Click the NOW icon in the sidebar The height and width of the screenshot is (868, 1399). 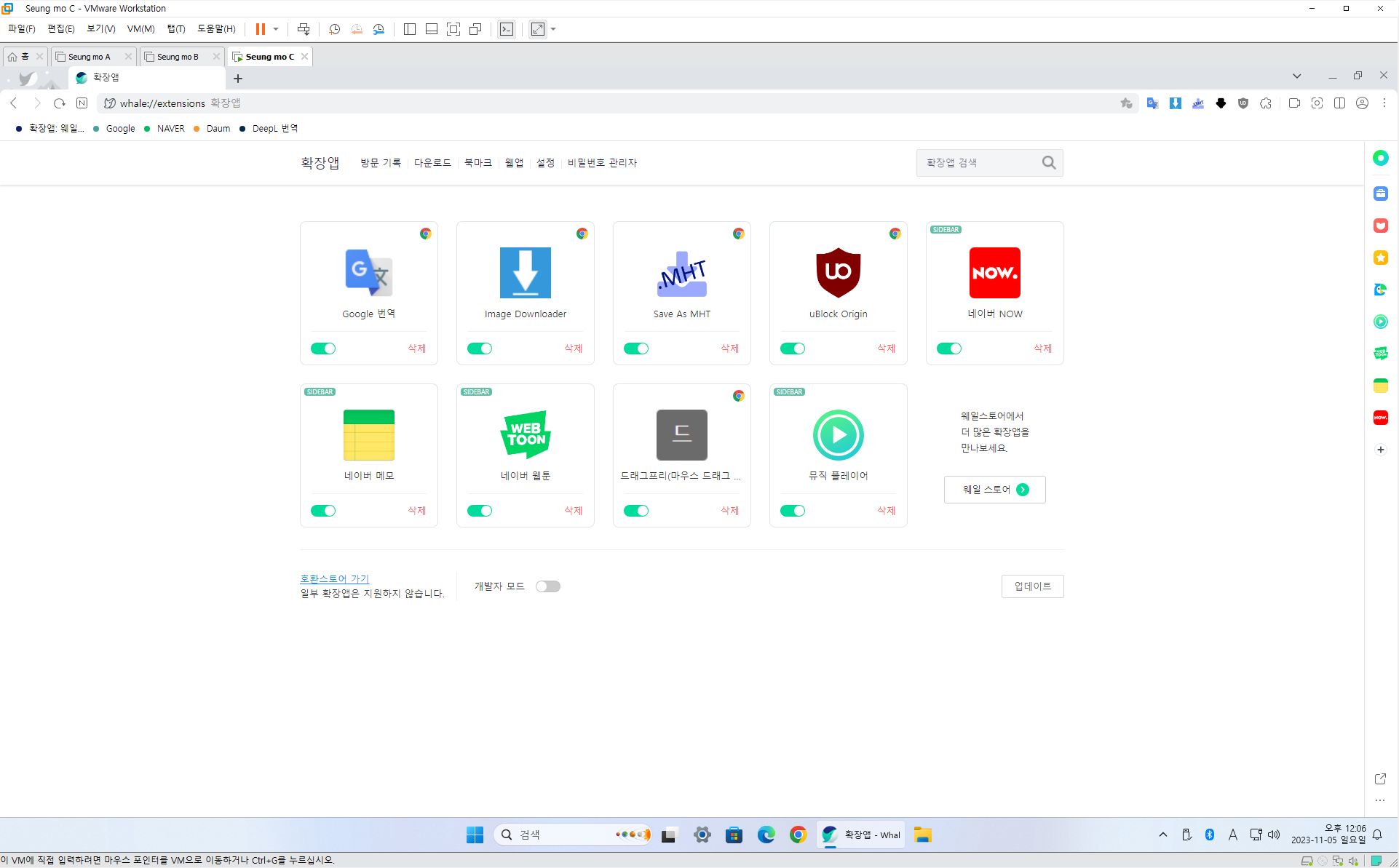click(1380, 418)
